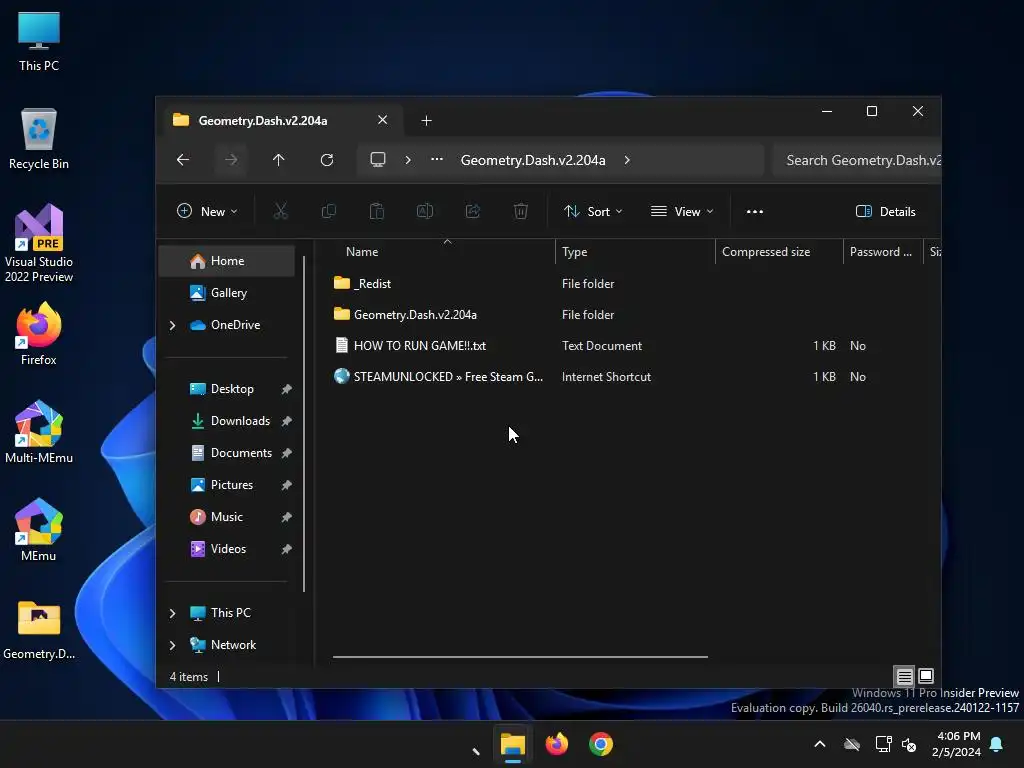Image resolution: width=1024 pixels, height=768 pixels.
Task: Click the monitor icon in address bar
Action: click(x=378, y=160)
